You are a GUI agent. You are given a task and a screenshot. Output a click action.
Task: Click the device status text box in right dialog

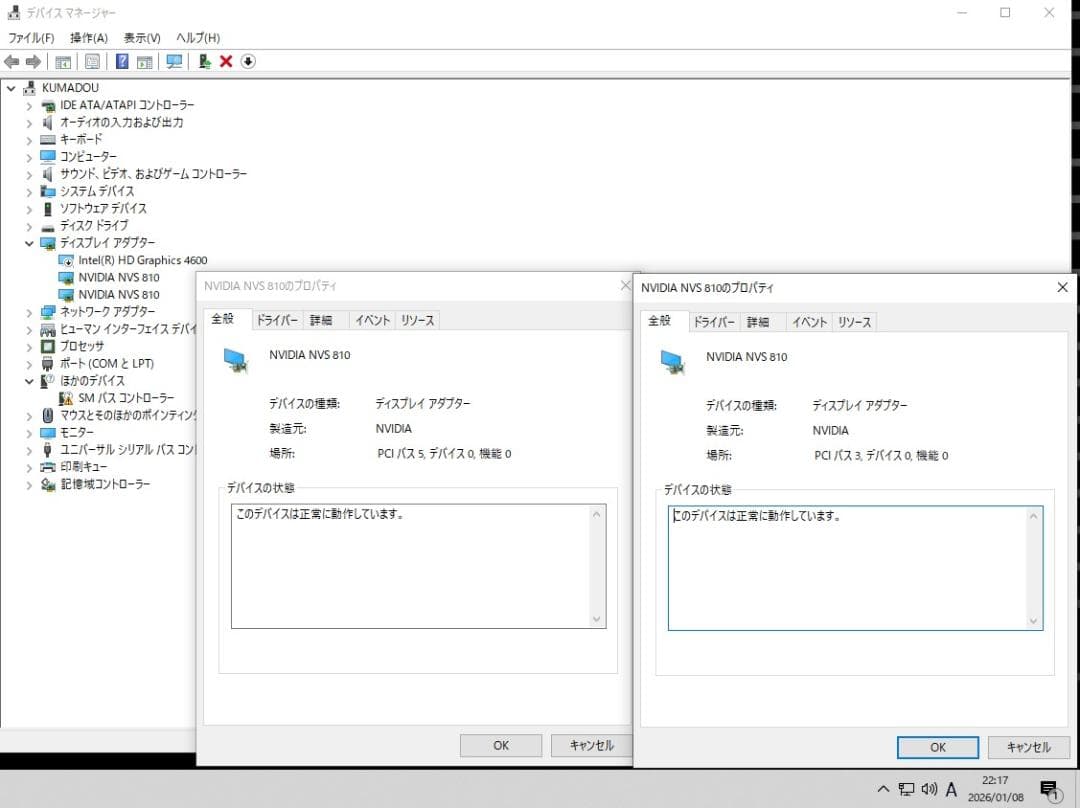click(855, 568)
